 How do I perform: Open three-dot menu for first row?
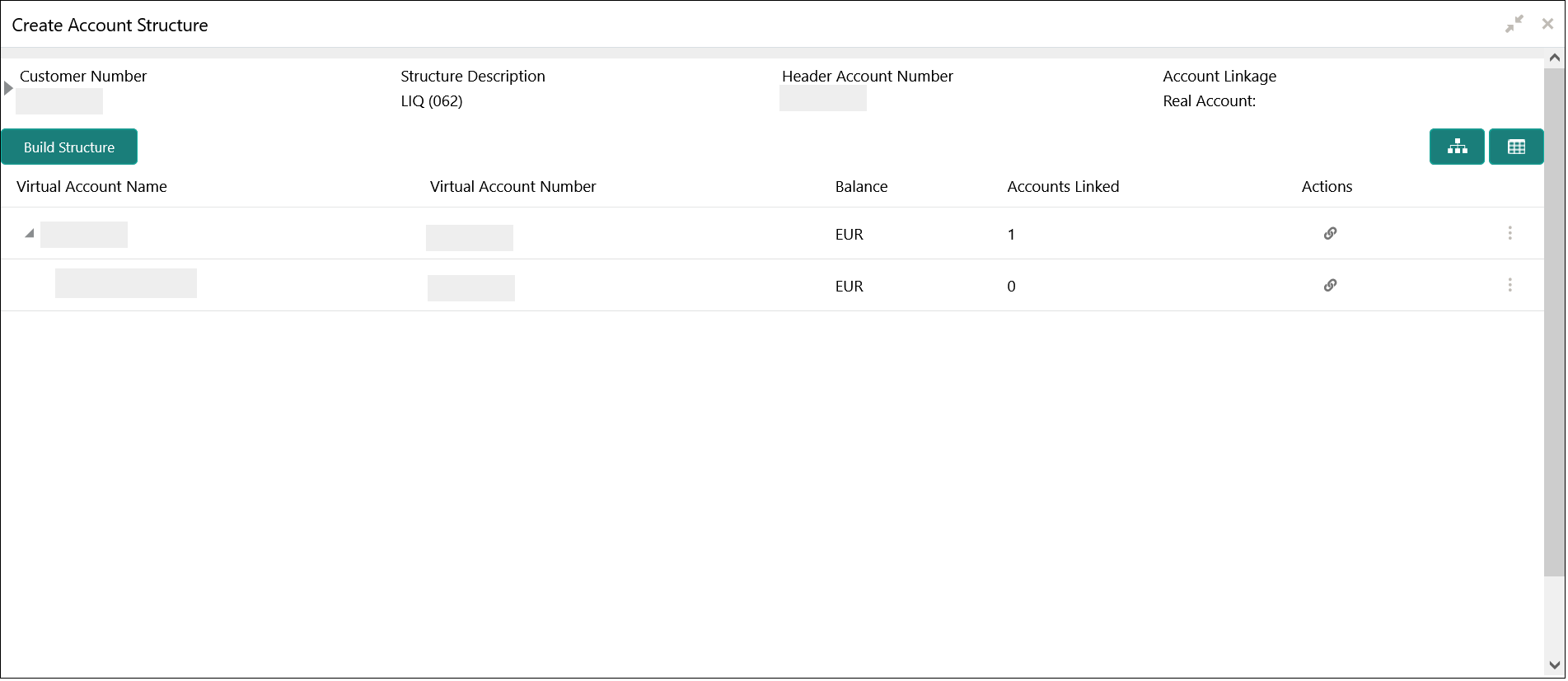[1509, 234]
